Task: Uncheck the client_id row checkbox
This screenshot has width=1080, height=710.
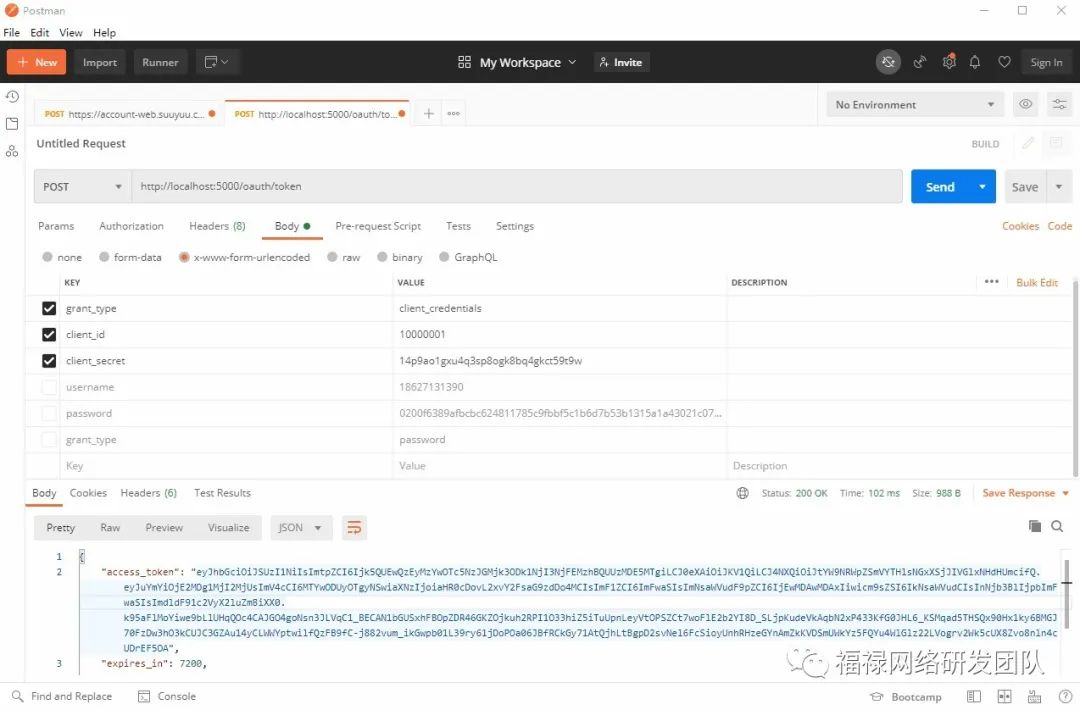Action: (x=49, y=335)
